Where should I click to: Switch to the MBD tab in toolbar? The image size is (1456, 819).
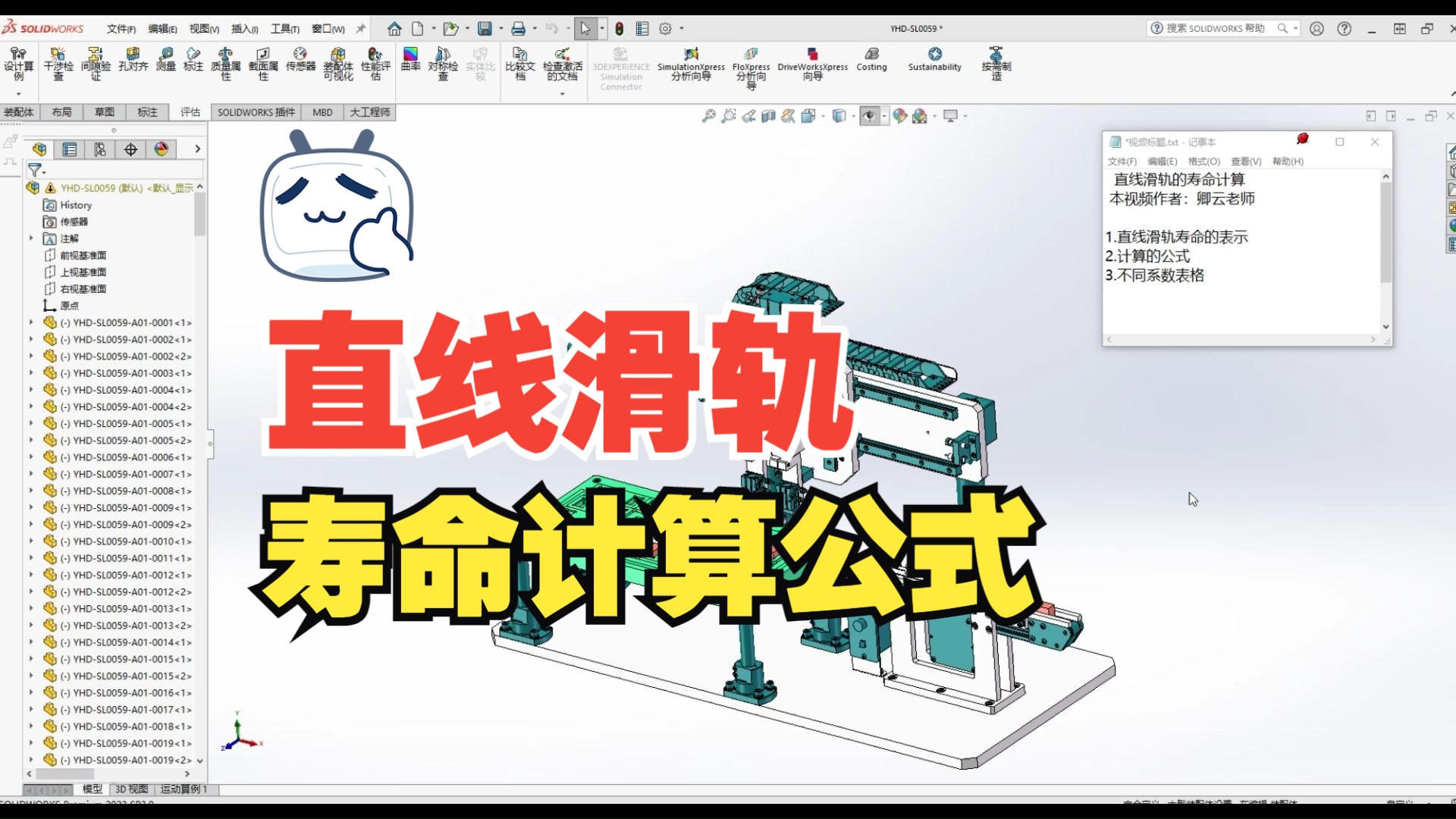pyautogui.click(x=321, y=111)
